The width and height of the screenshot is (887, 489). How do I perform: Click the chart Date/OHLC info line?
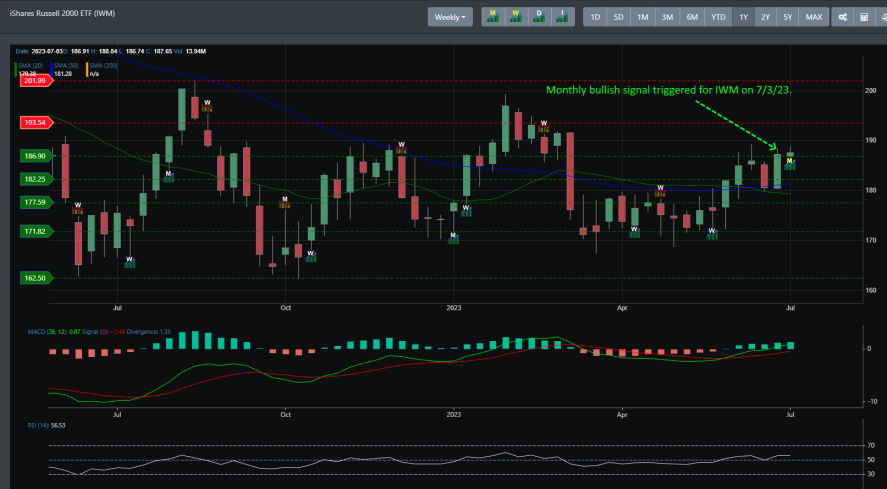click(110, 52)
